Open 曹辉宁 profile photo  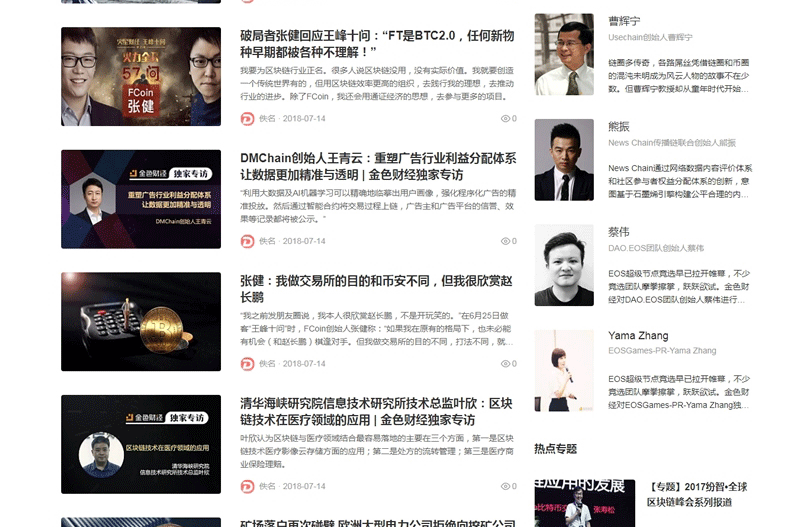(x=564, y=54)
